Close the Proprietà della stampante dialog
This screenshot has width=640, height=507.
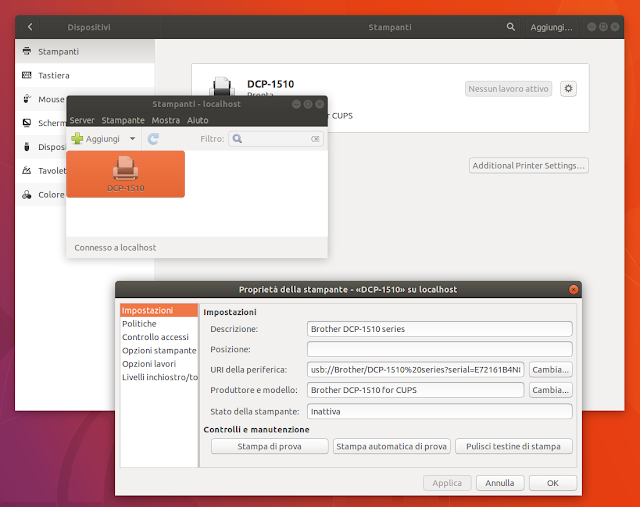(573, 289)
